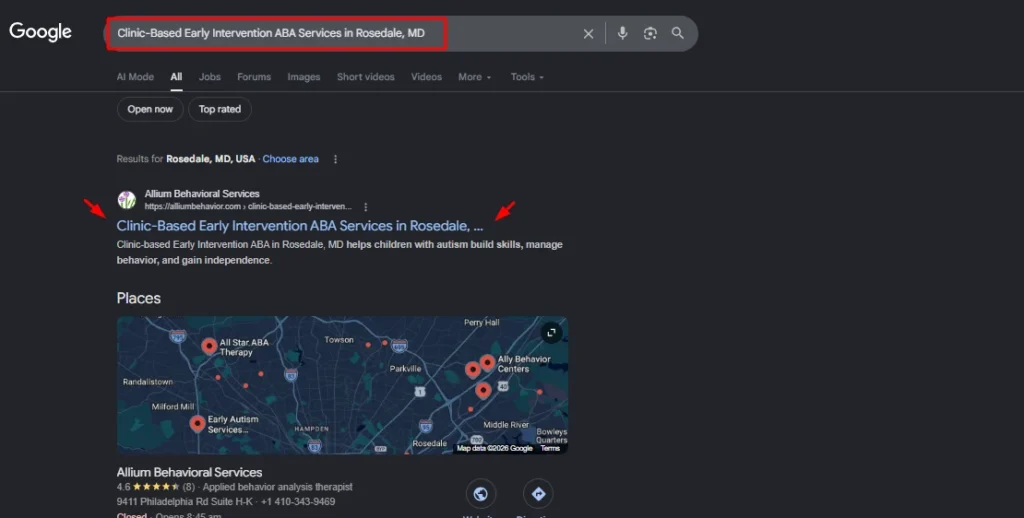Expand the More dropdown
The width and height of the screenshot is (1024, 518).
474,77
